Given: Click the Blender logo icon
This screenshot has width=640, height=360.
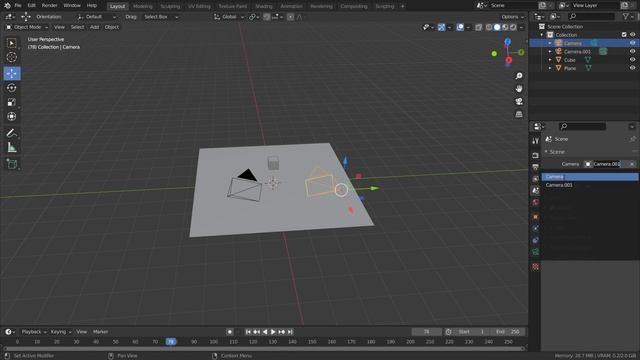Looking at the screenshot, I should point(7,6).
